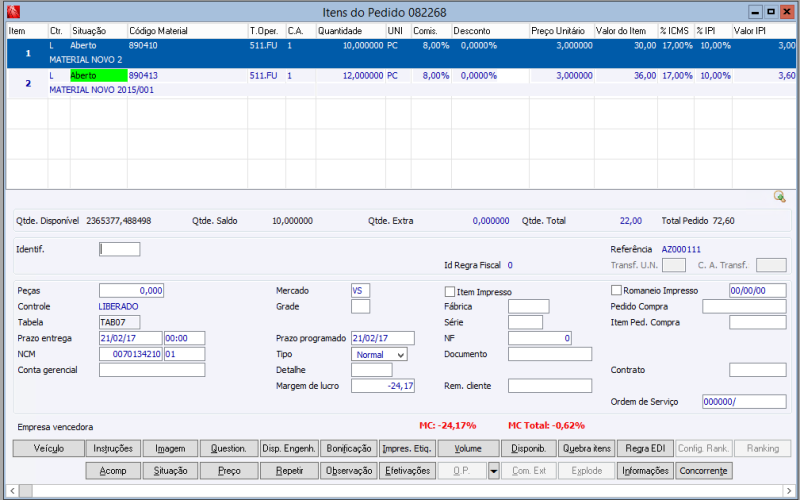Screen dimensions: 800x500
Task: Enable the Romaneio Impresso checkbox
Action: tap(616, 290)
